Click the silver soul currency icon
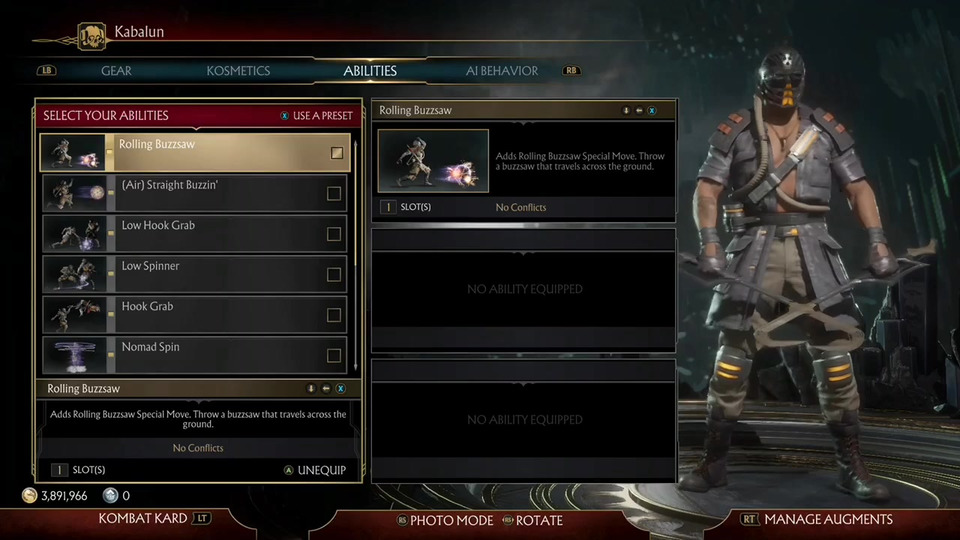Viewport: 960px width, 540px height. click(x=110, y=495)
